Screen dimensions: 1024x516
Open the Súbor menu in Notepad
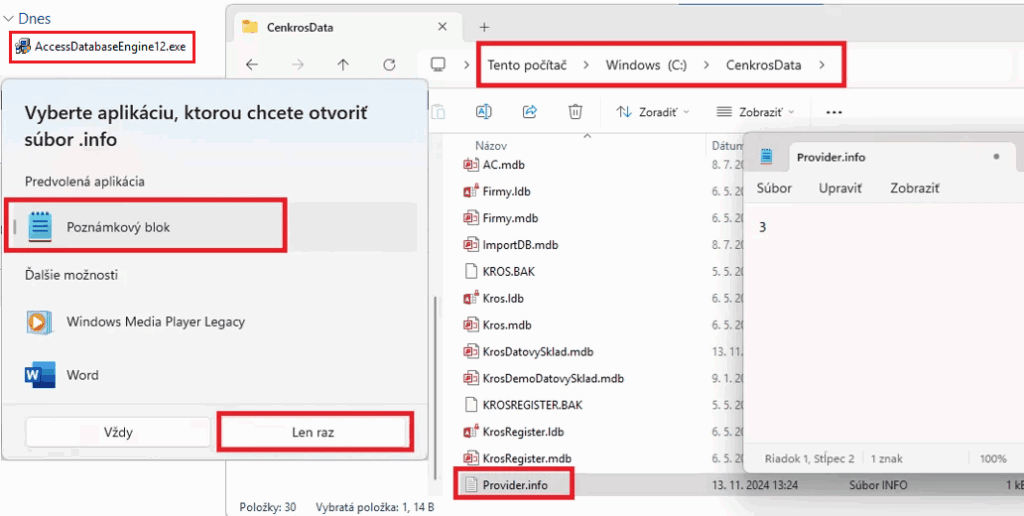774,188
